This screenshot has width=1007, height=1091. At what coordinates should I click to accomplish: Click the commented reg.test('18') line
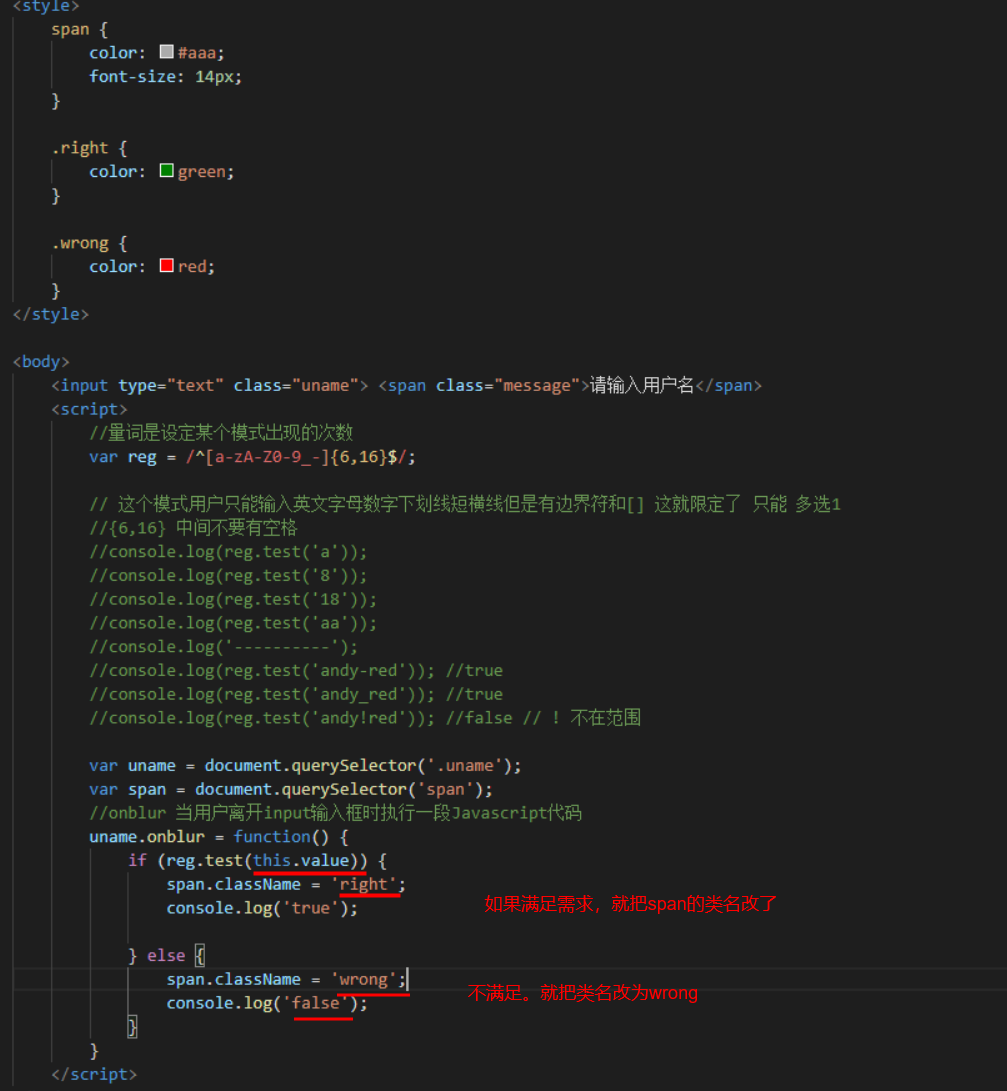click(x=233, y=599)
